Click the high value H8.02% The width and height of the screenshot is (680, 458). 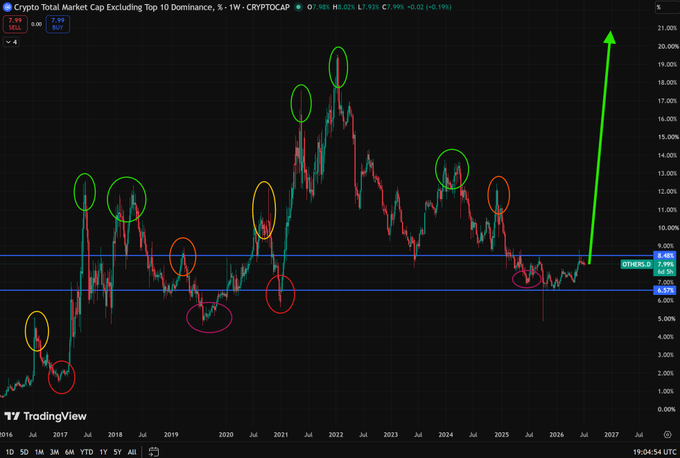pos(344,7)
